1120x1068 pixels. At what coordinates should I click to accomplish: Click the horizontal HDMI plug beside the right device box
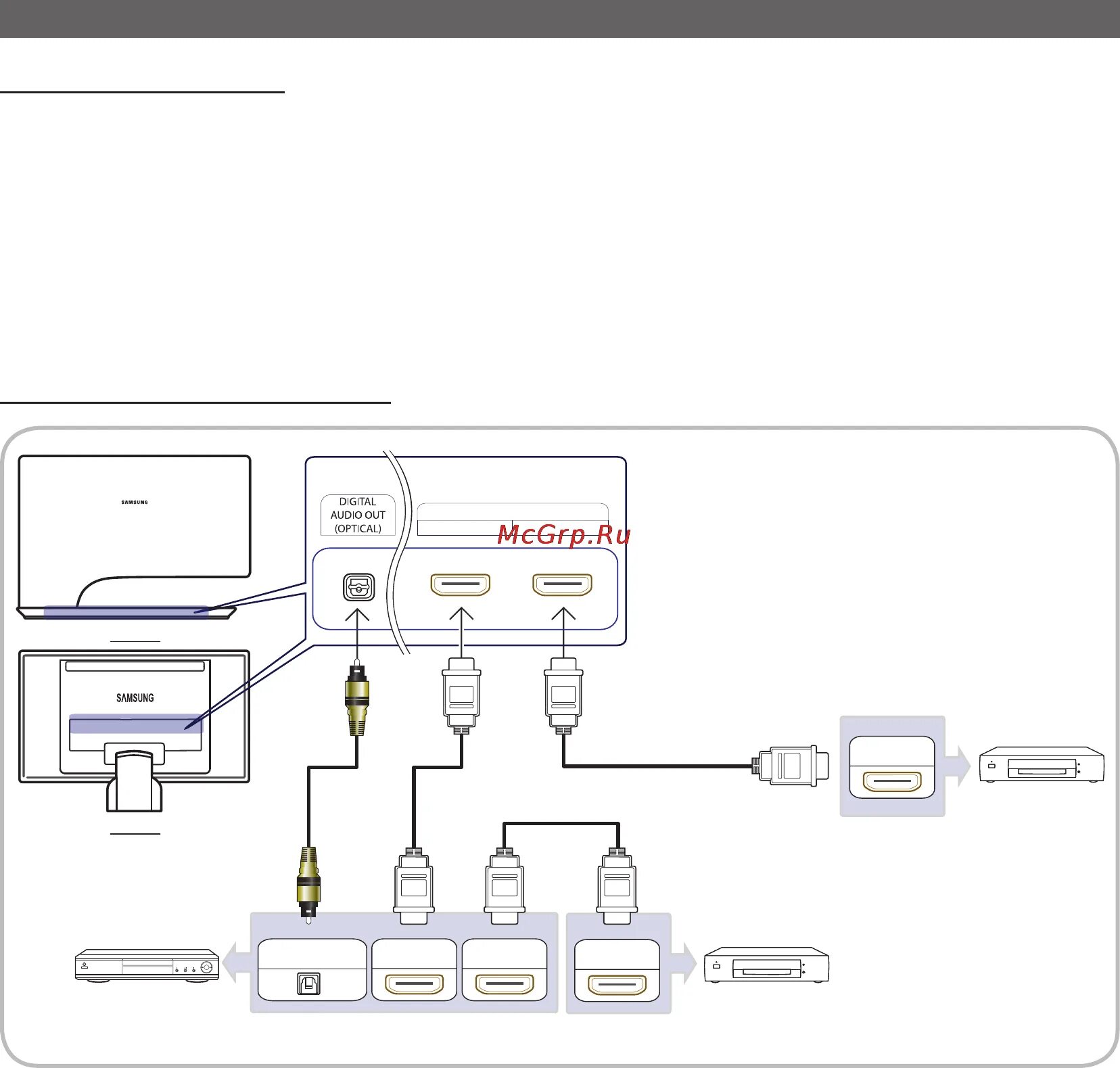[791, 766]
